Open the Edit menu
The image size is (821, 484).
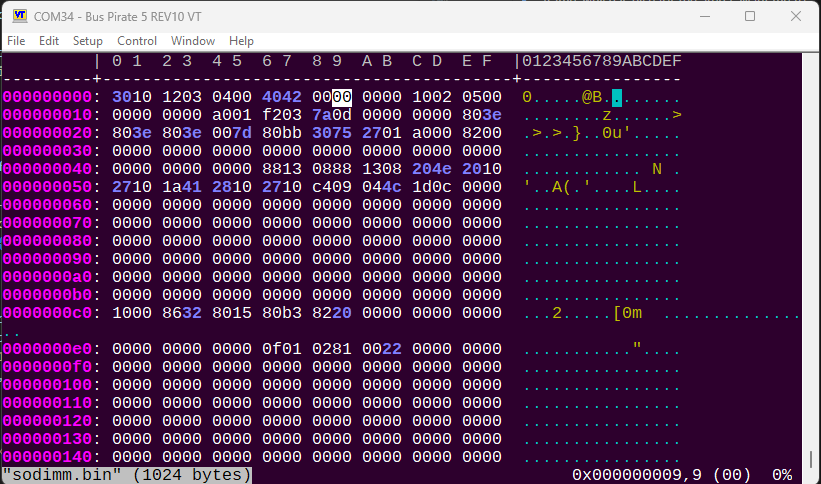tap(49, 41)
